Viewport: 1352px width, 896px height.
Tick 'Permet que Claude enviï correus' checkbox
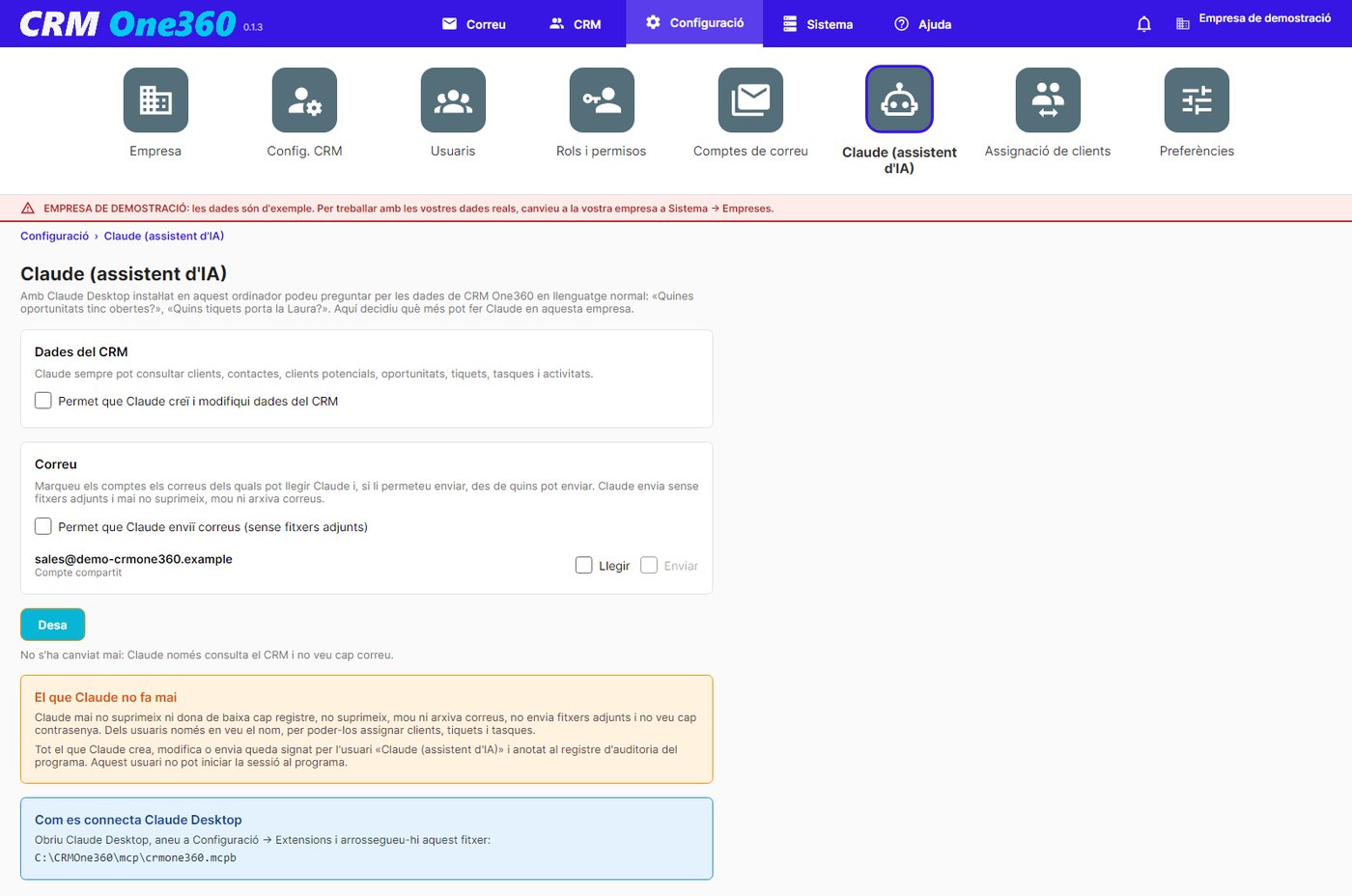[43, 526]
